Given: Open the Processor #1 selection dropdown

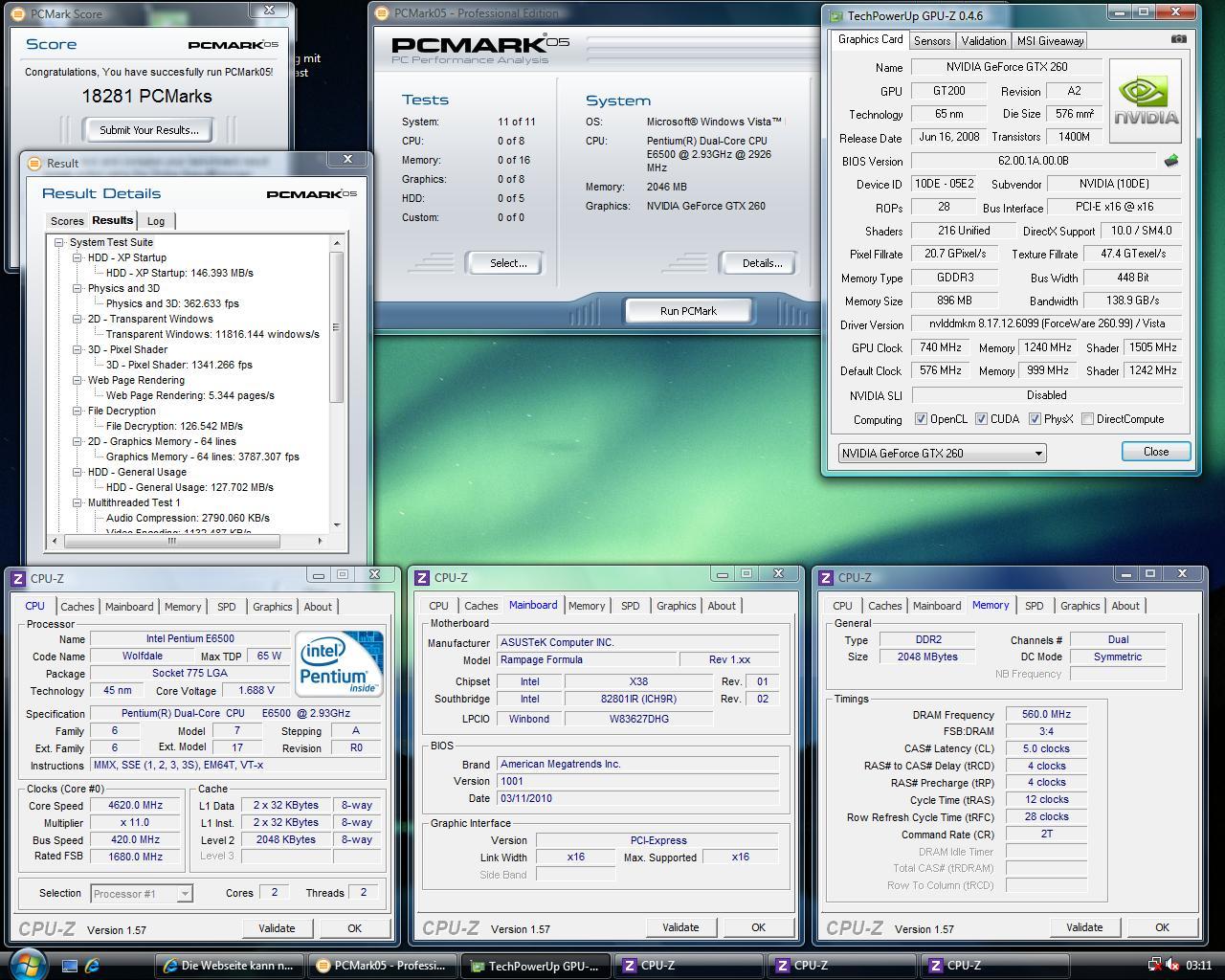Looking at the screenshot, I should 142,893.
